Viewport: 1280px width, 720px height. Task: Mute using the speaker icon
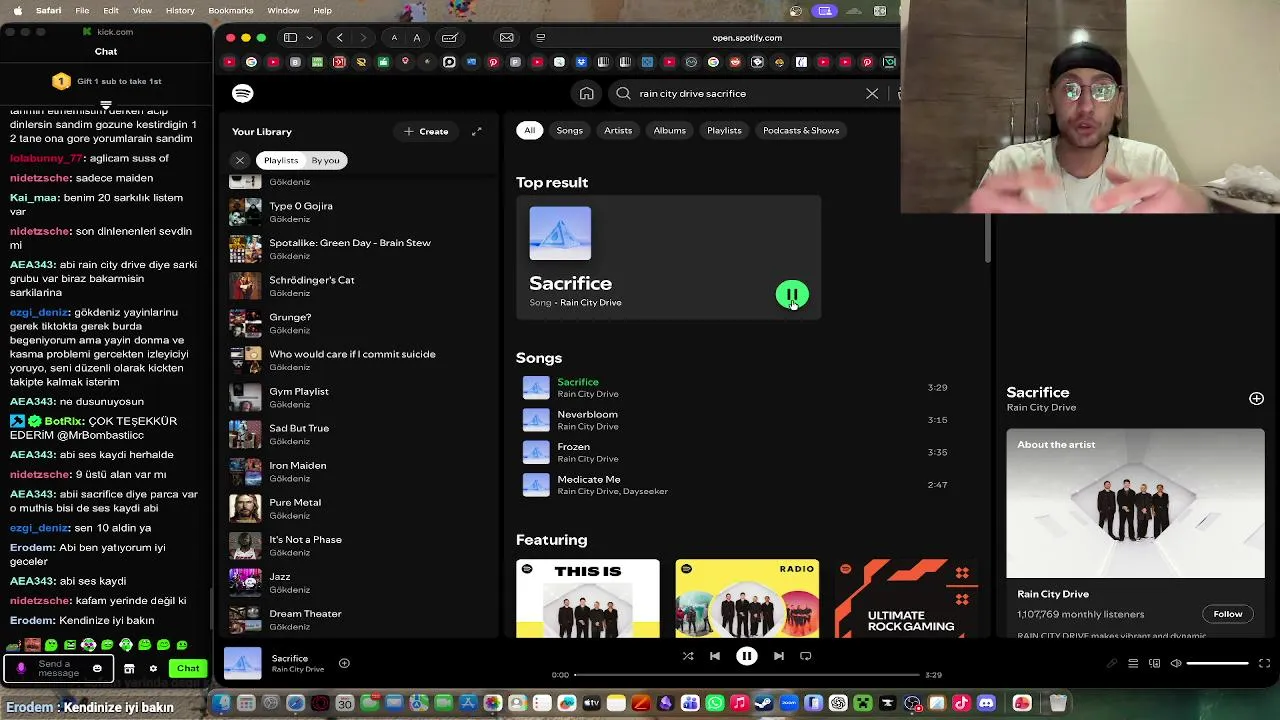click(1176, 663)
